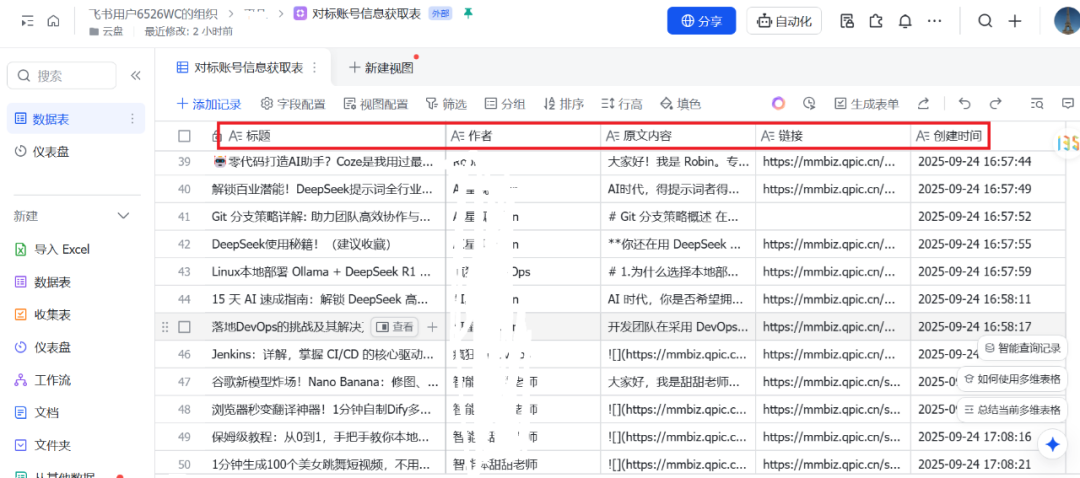Image resolution: width=1080 pixels, height=478 pixels.
Task: Click 查看 button on the DevOps row
Action: tap(395, 327)
